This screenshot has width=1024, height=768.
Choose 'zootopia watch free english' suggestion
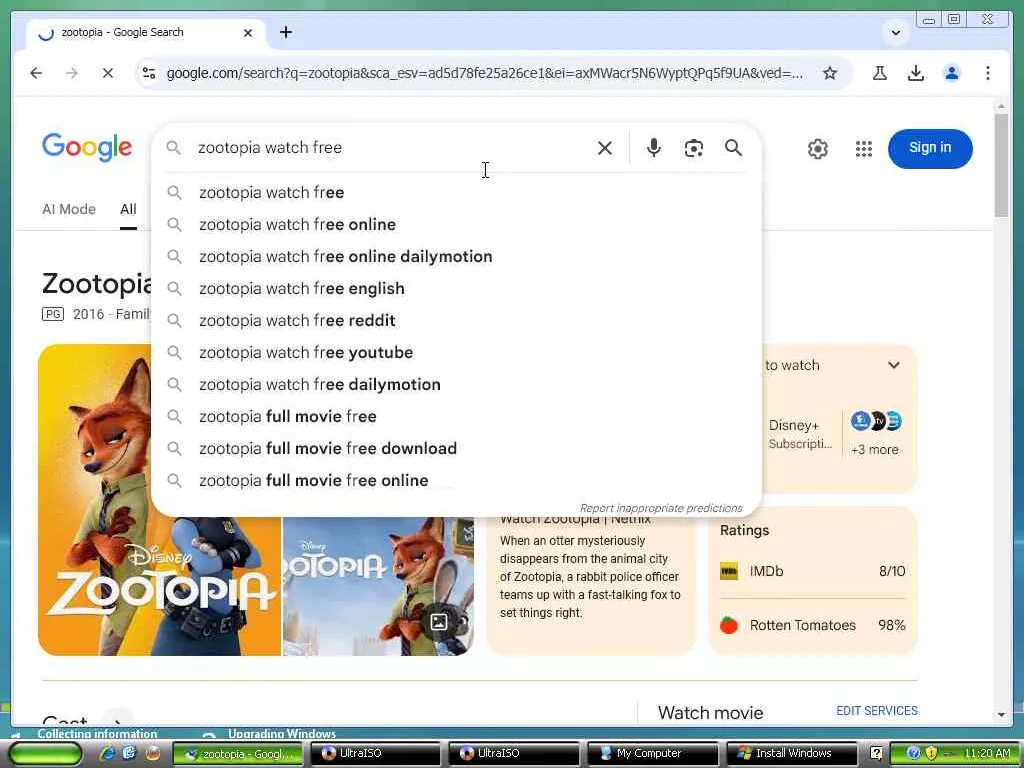[456, 289]
